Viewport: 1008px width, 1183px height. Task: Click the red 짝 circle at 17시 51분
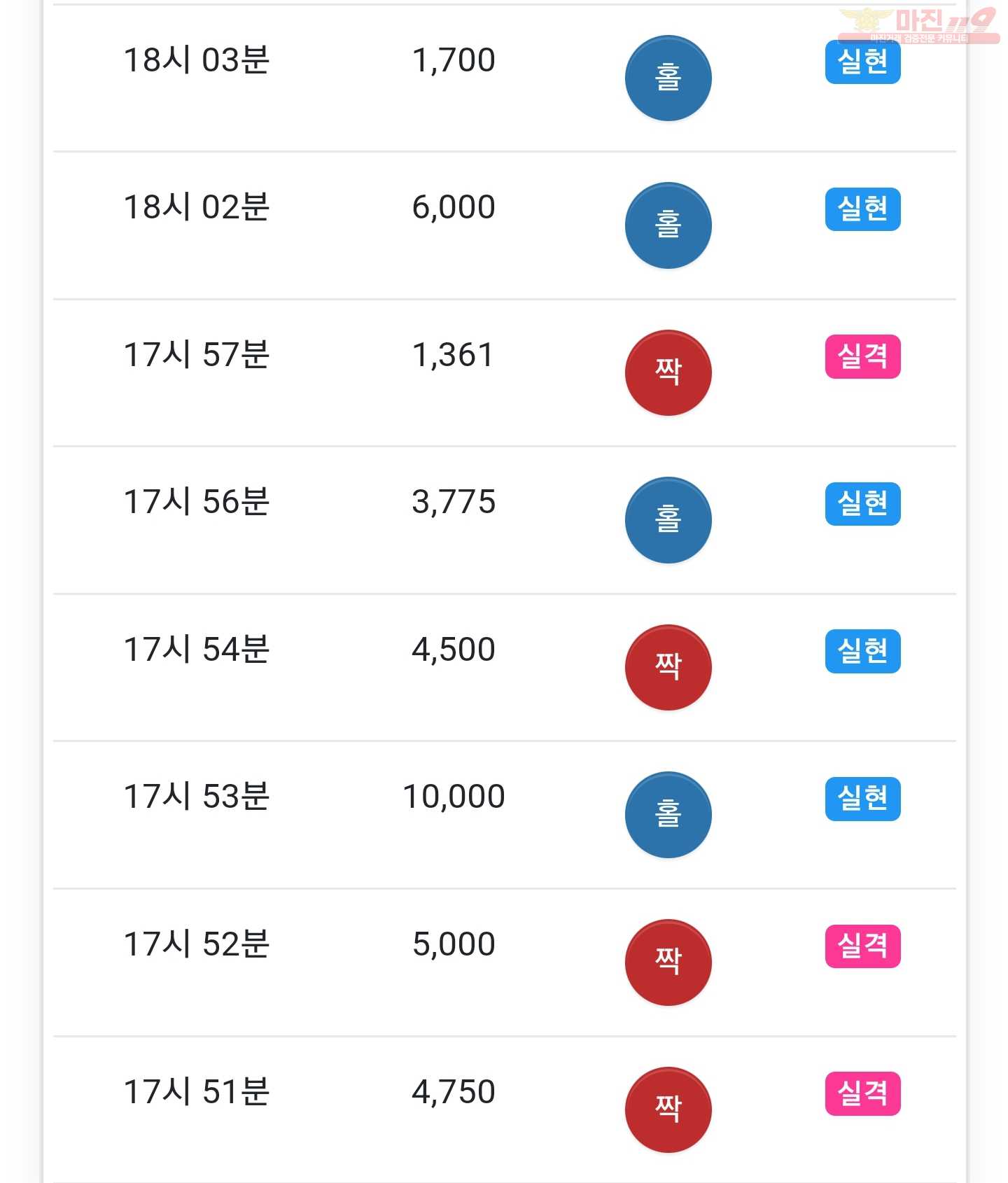tap(668, 1109)
